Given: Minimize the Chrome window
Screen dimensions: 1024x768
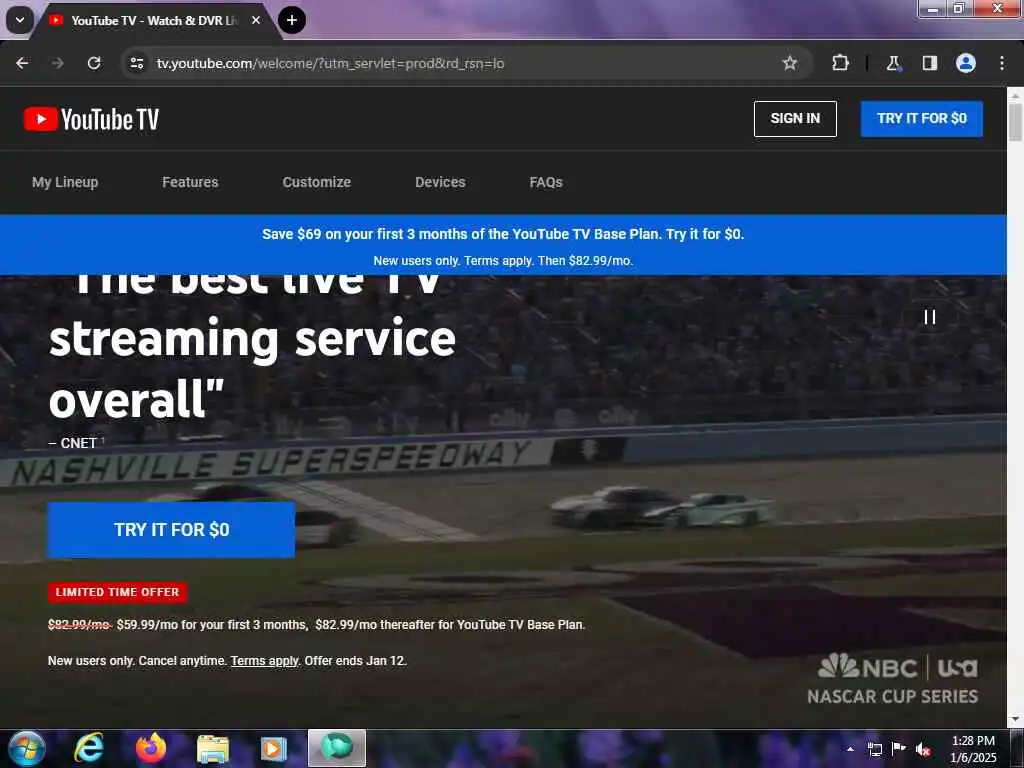Looking at the screenshot, I should 933,8.
